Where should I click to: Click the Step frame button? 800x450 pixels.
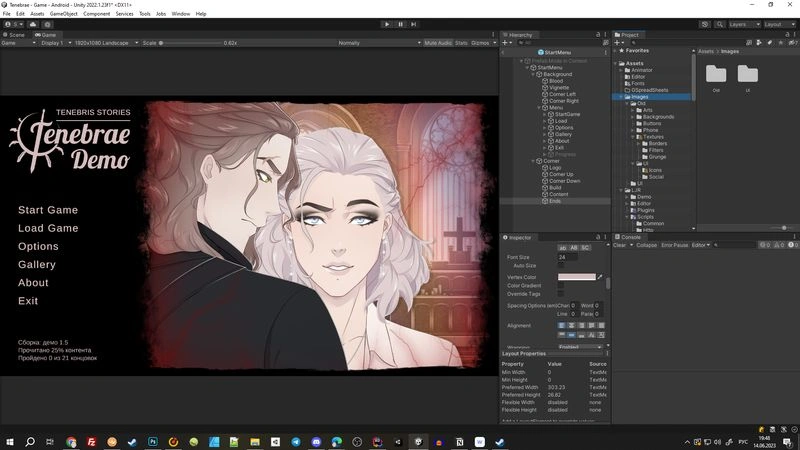tap(414, 24)
